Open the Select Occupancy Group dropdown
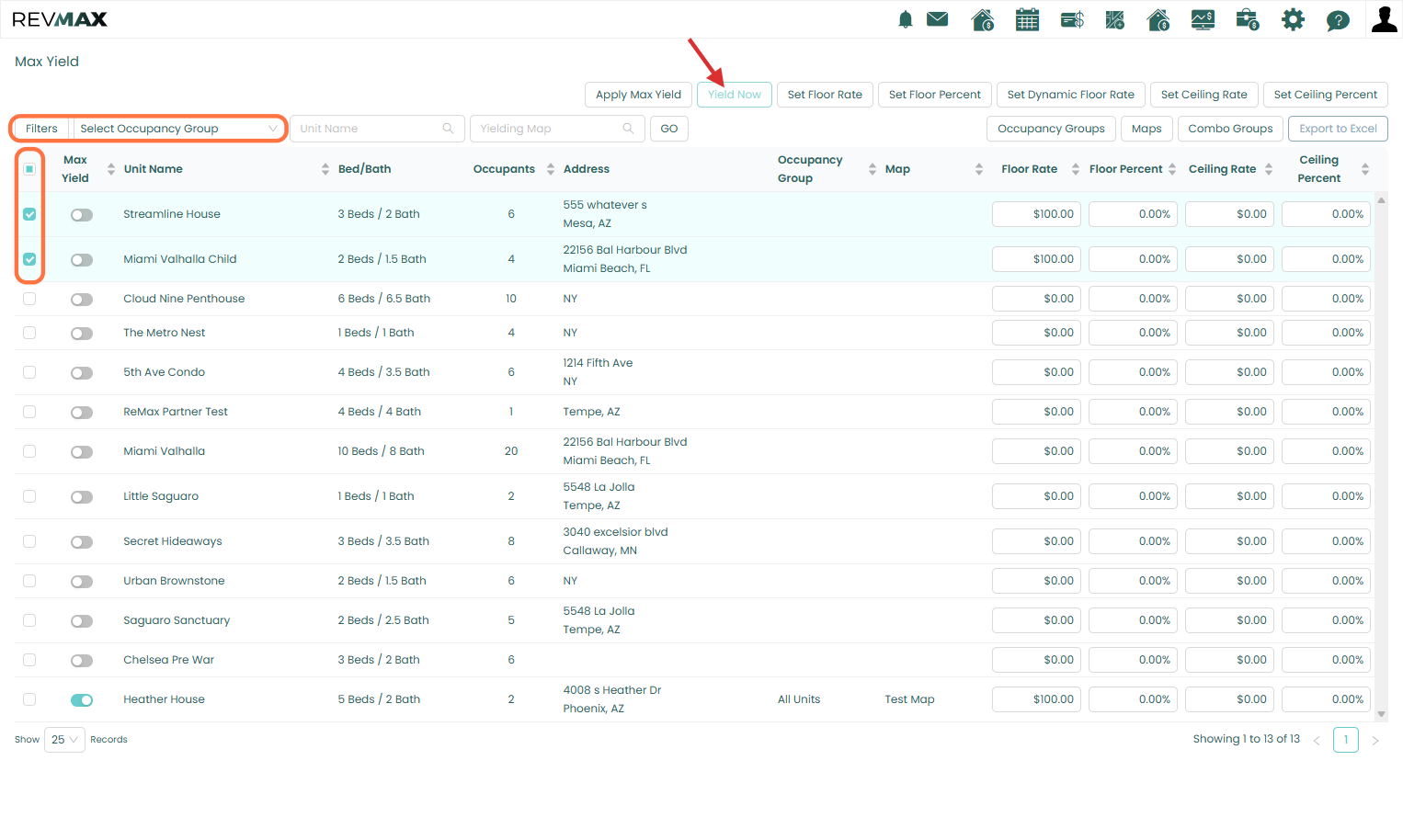This screenshot has width=1403, height=840. point(178,129)
